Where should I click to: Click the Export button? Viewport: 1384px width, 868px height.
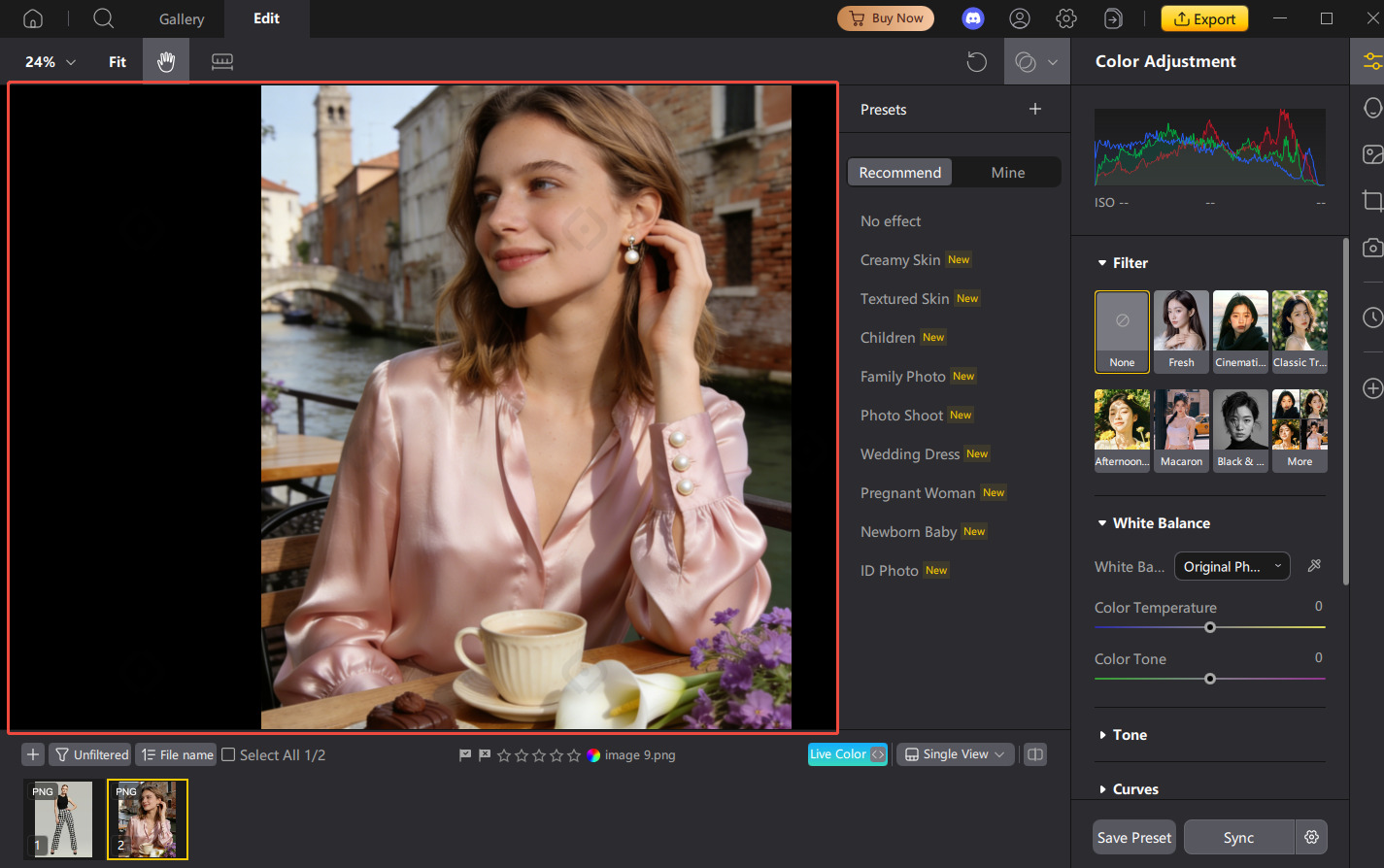(x=1204, y=18)
